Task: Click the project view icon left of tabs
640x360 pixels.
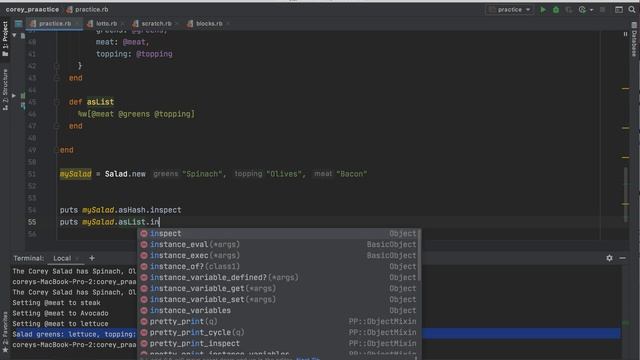Action: [18, 24]
